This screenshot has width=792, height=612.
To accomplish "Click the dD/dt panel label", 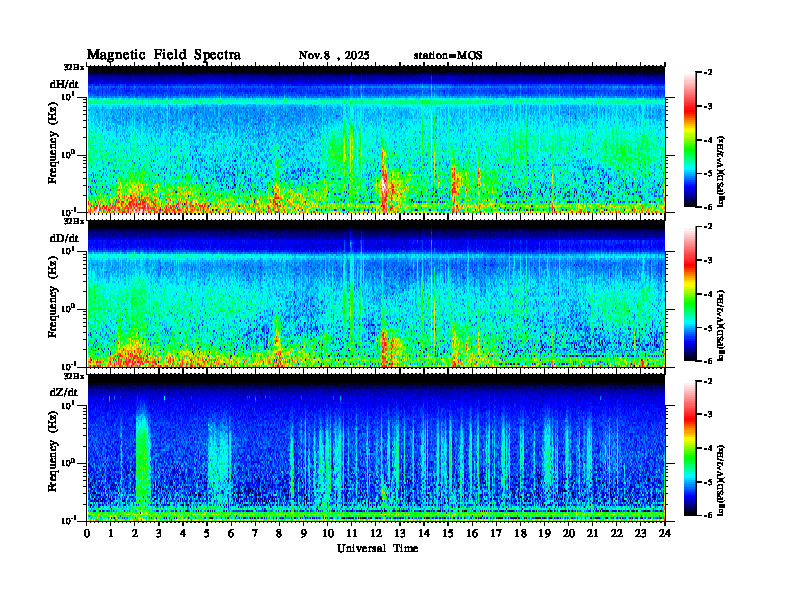I will coord(64,238).
